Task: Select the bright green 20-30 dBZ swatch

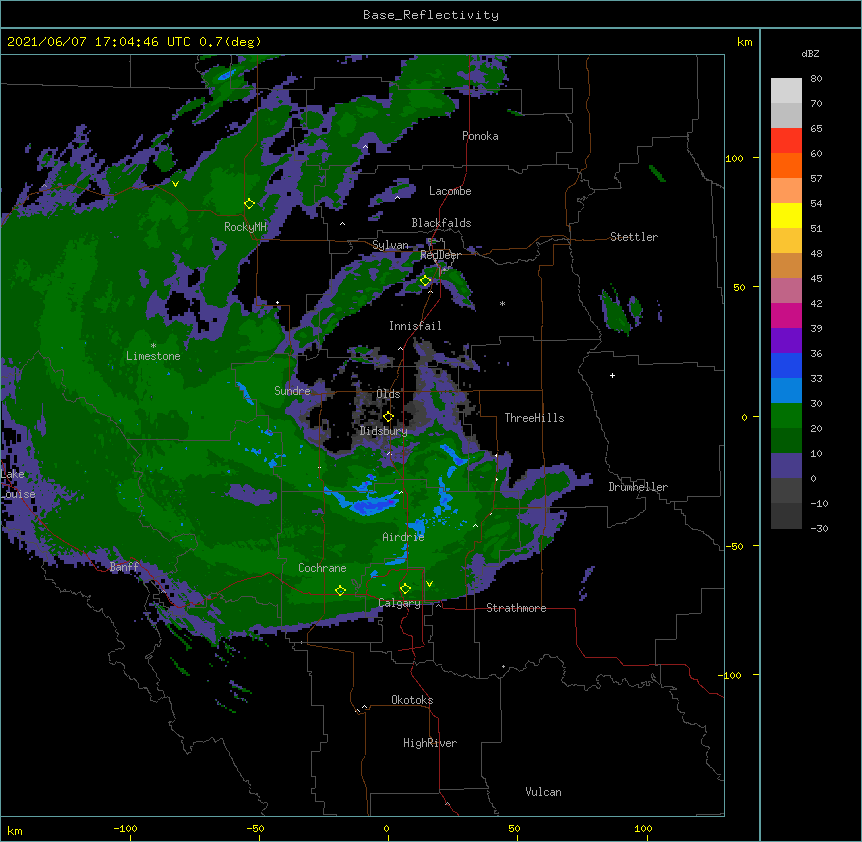Action: 786,416
